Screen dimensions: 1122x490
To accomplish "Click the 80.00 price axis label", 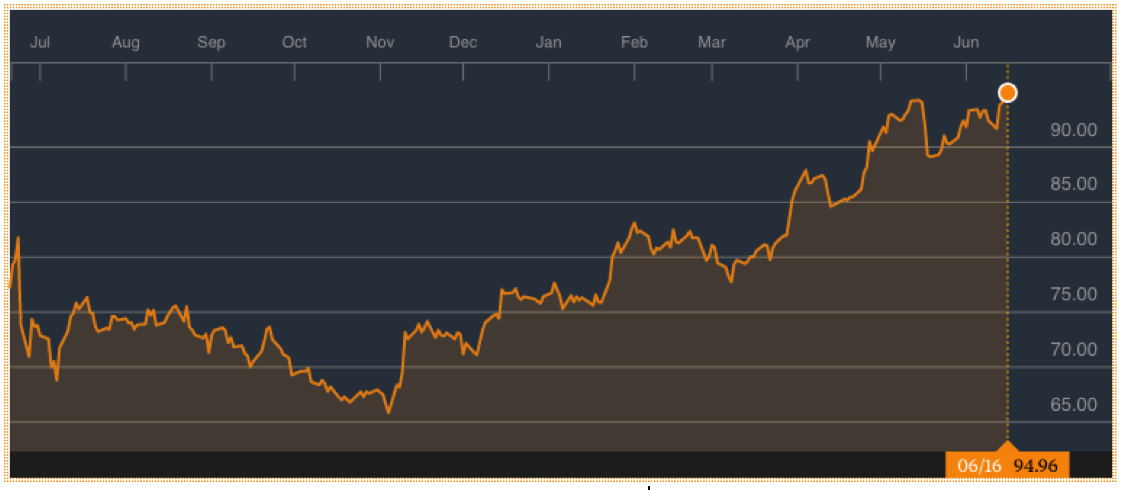I will pyautogui.click(x=1071, y=240).
